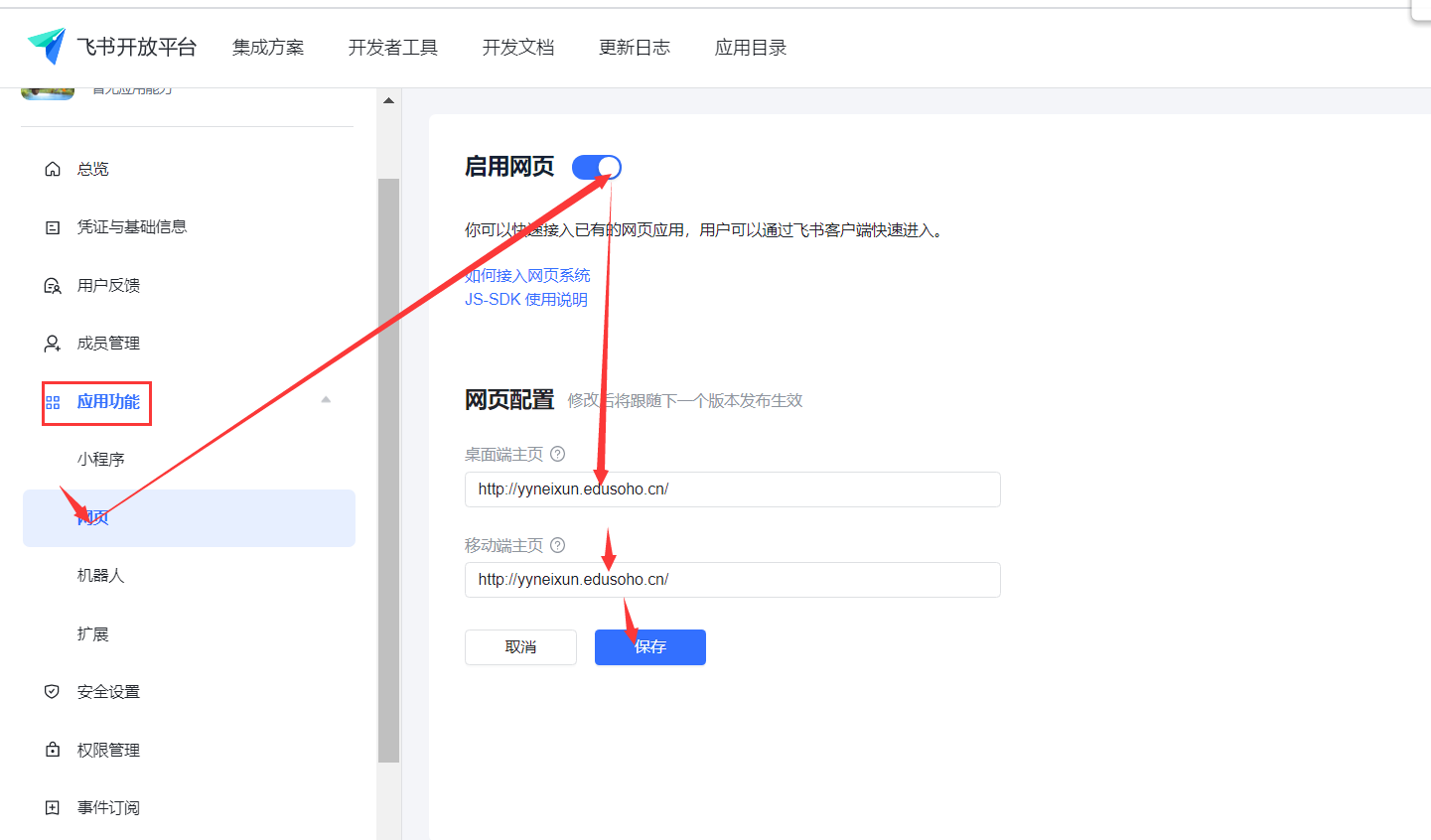Click the Feishu paper plane logo

tap(47, 46)
